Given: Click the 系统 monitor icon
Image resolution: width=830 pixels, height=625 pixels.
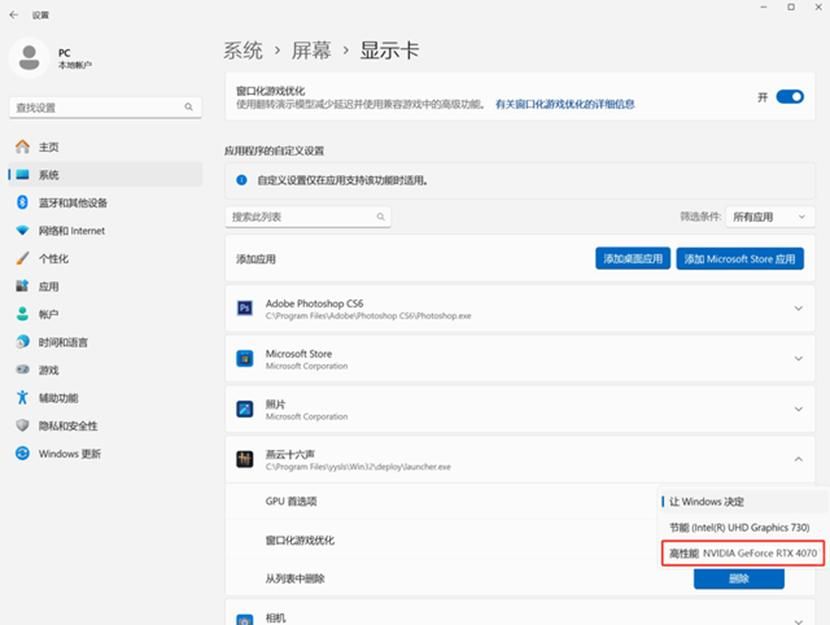Looking at the screenshot, I should click(22, 175).
